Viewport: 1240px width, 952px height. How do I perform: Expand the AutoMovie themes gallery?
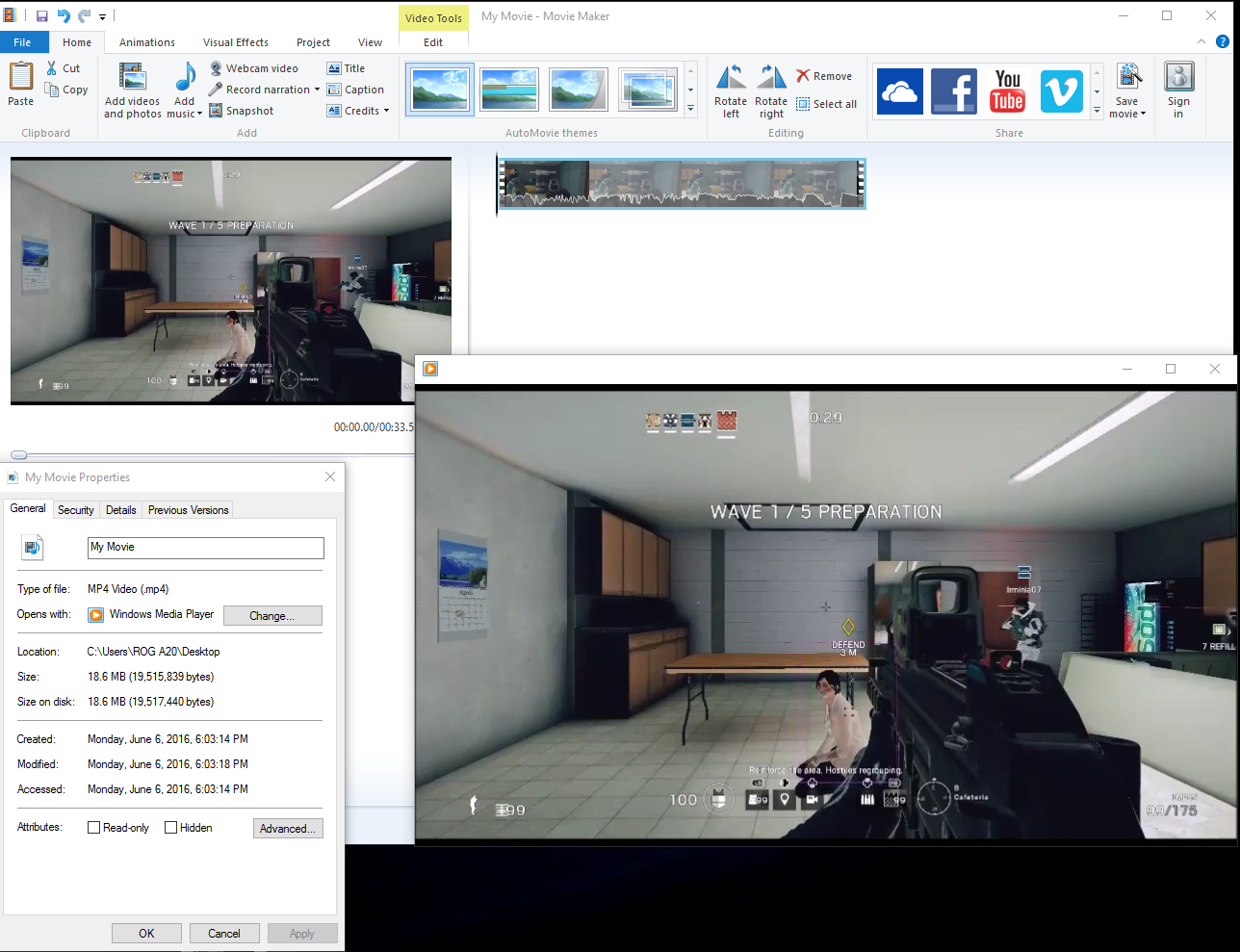click(690, 110)
